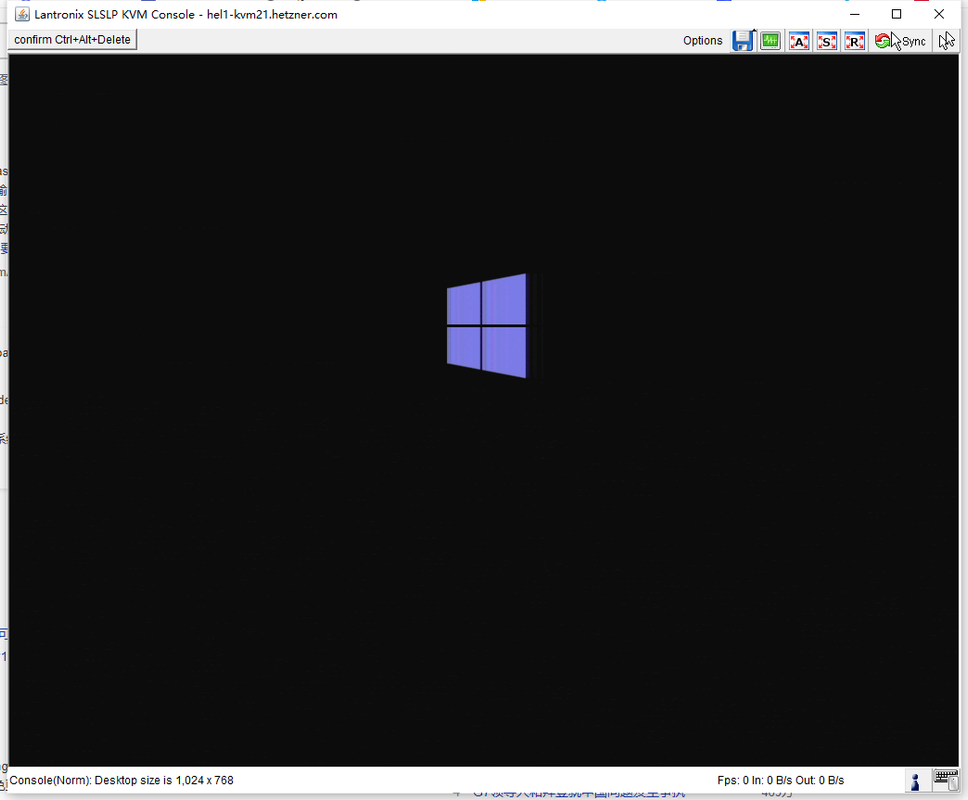The width and height of the screenshot is (968, 800).
Task: Click the keyboard and mouse status icon
Action: tap(945, 780)
